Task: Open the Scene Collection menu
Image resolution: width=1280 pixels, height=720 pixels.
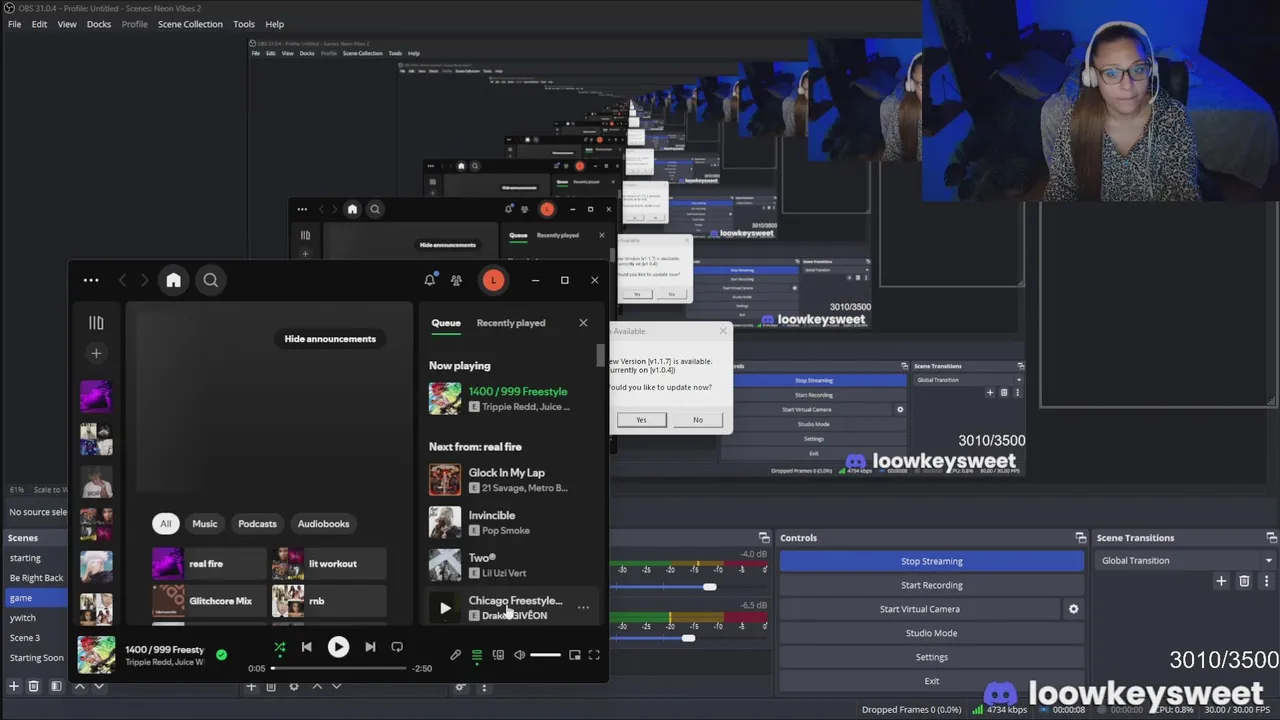Action: pos(190,24)
